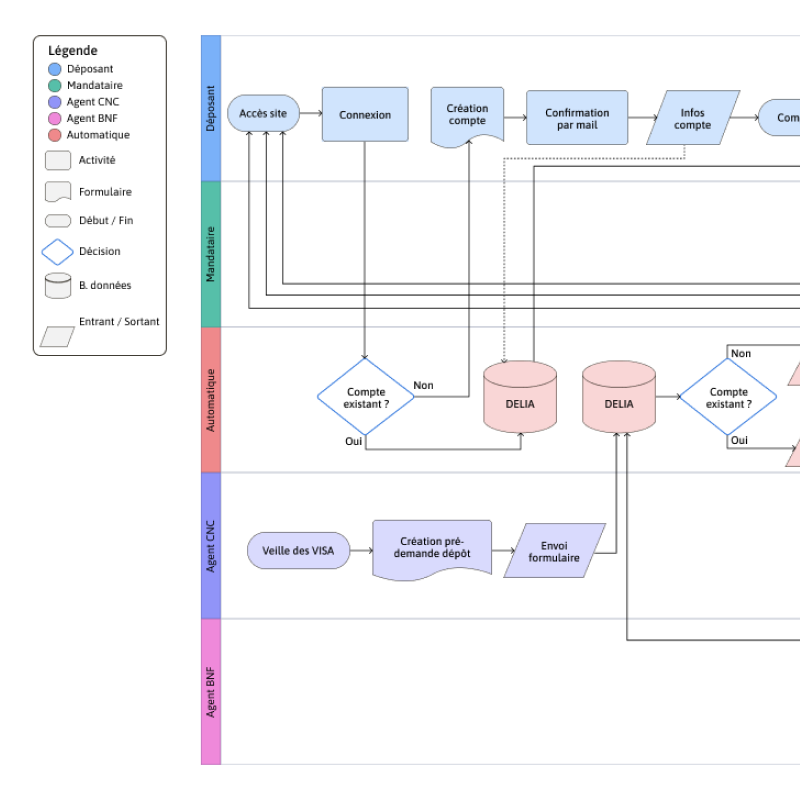The height and width of the screenshot is (800, 800).
Task: Click the red Automatique legend circle
Action: [55, 135]
